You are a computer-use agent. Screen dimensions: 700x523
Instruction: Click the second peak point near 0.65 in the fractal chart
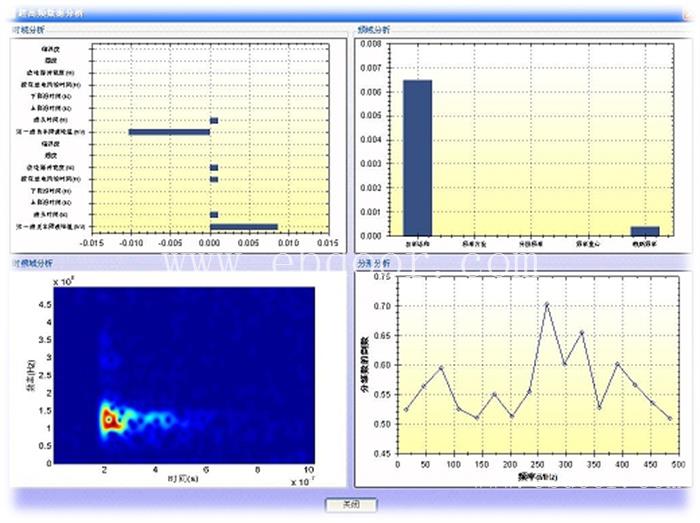tap(582, 332)
